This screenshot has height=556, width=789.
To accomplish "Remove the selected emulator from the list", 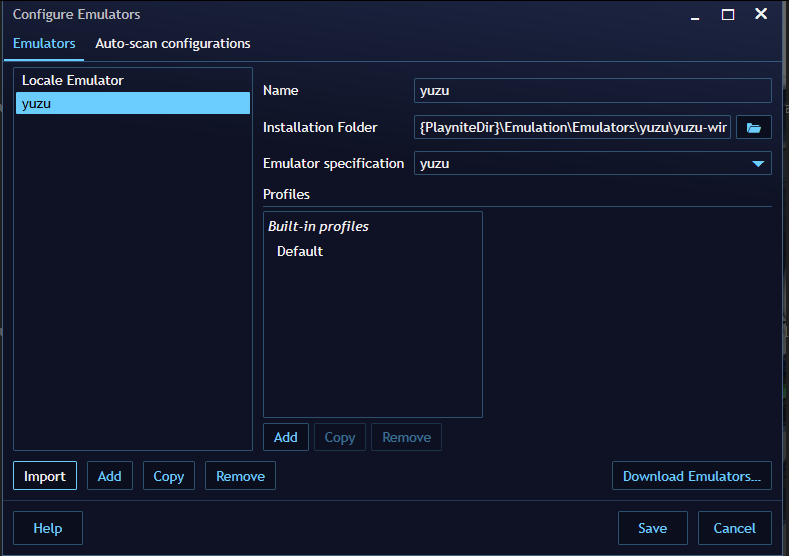I will (x=240, y=476).
